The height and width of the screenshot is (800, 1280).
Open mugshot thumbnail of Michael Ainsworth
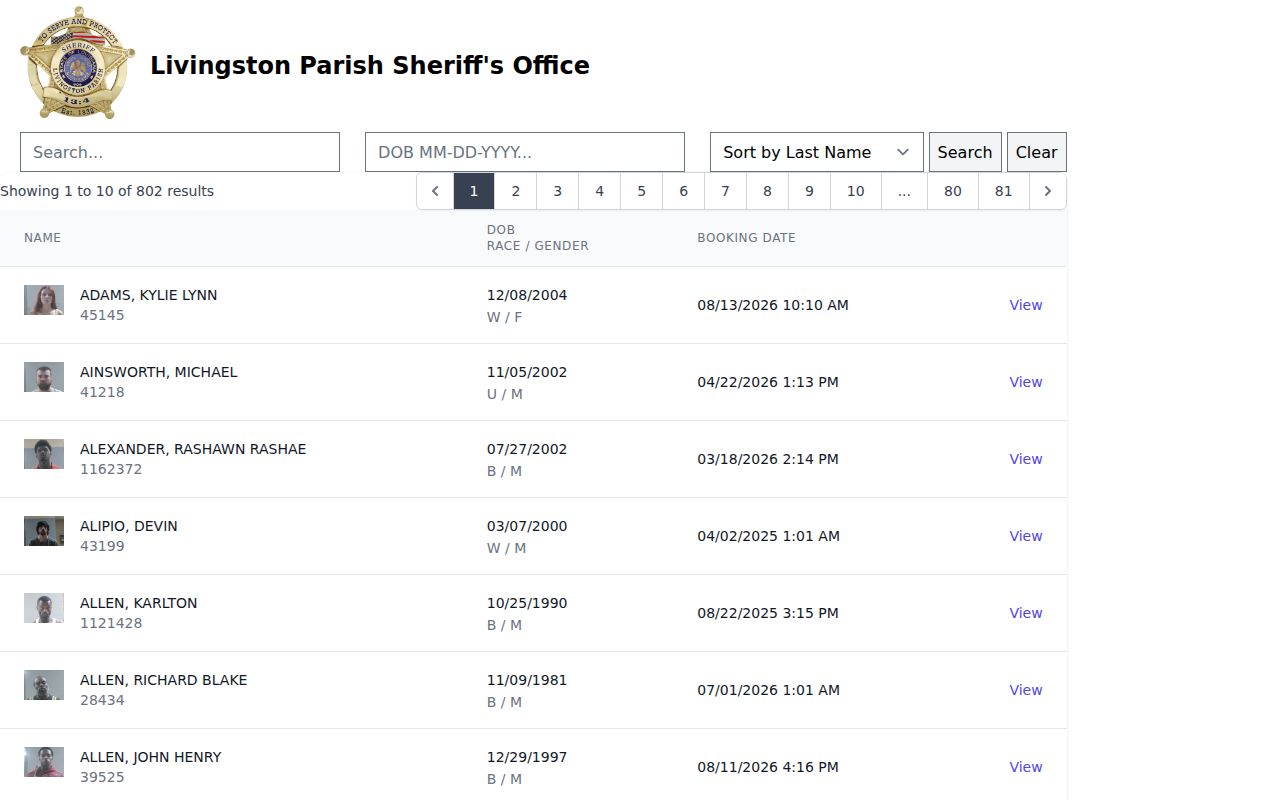(x=44, y=377)
